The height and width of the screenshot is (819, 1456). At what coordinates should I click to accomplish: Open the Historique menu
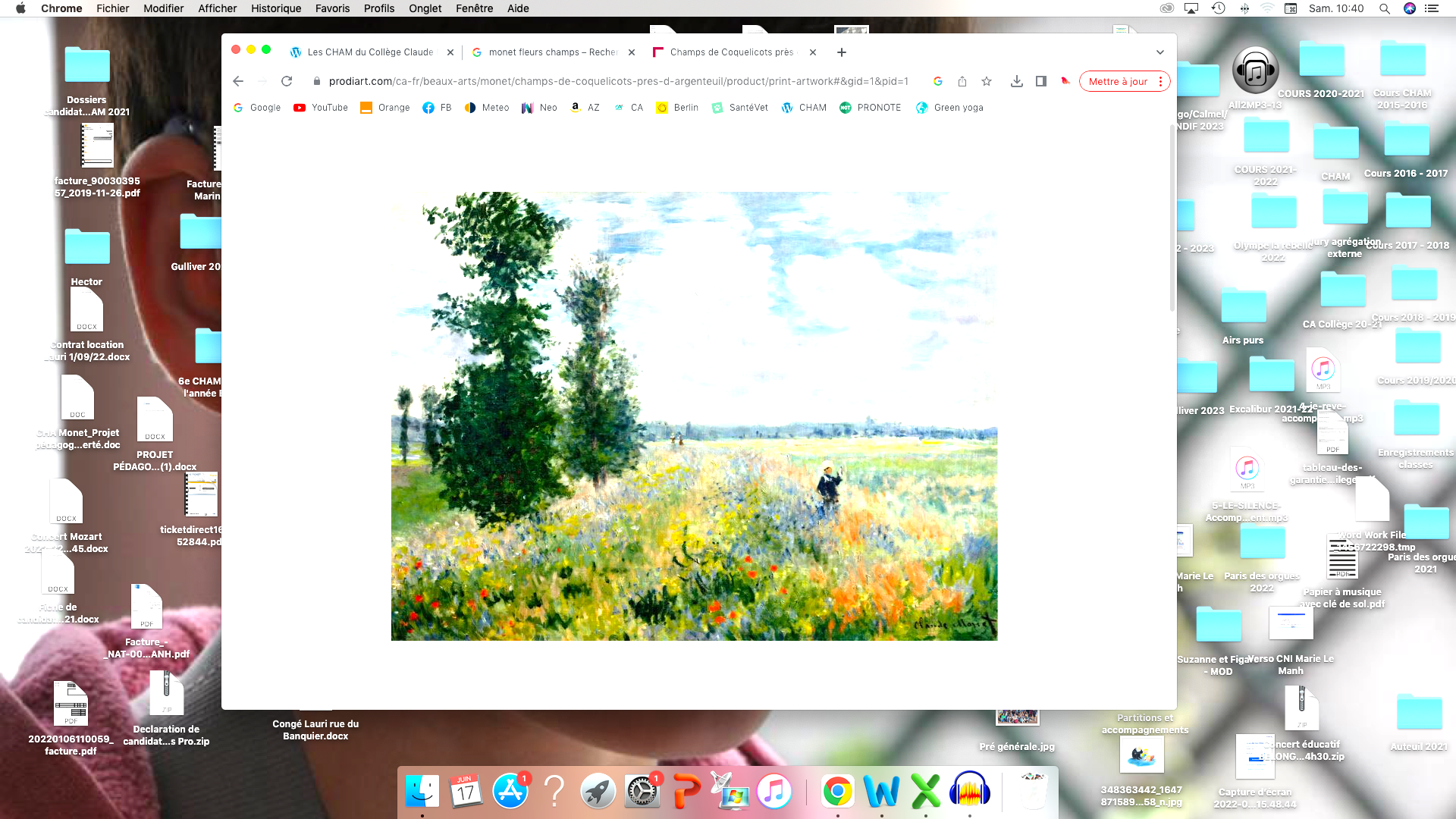point(276,8)
